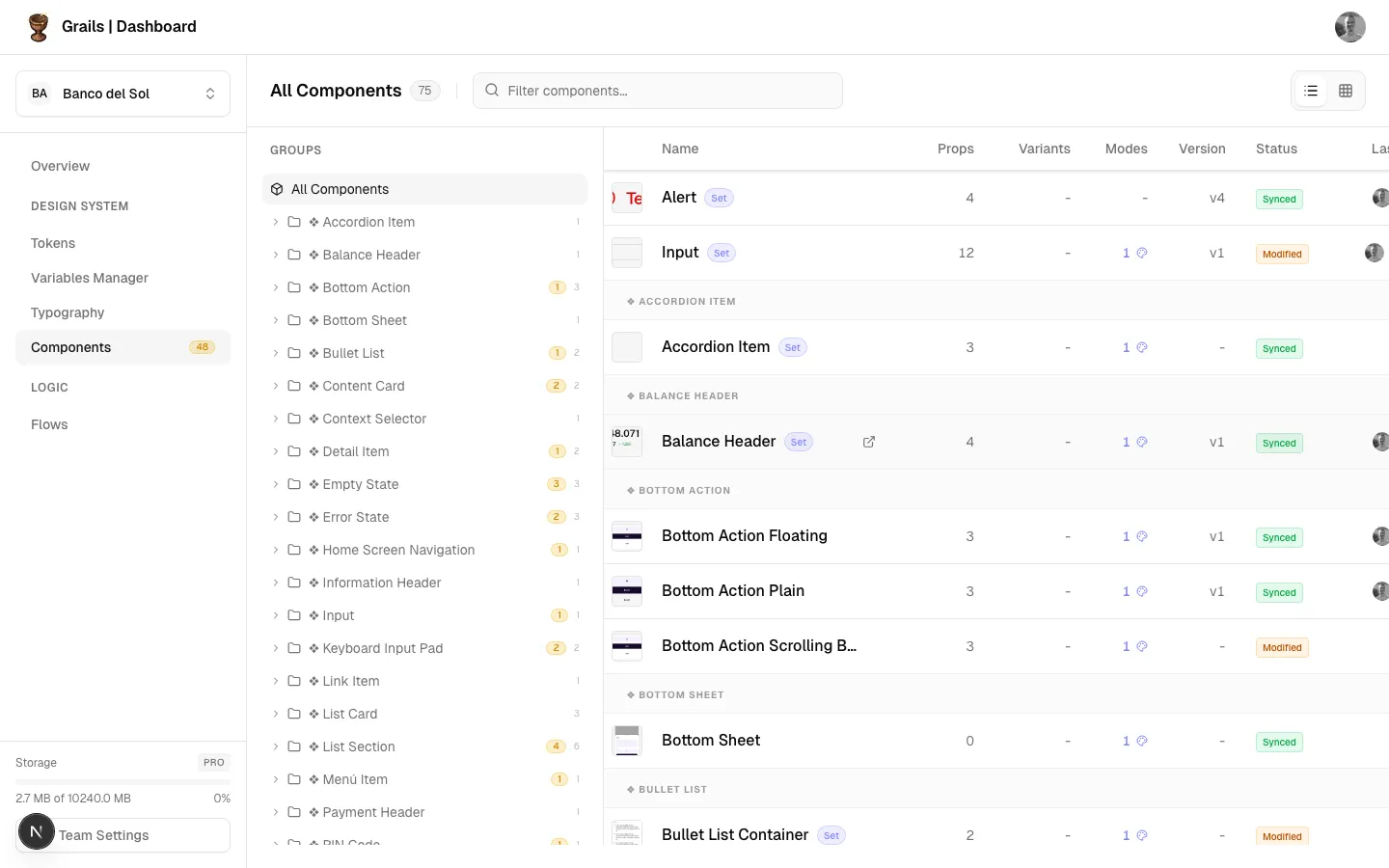Expand the Error State group chevron

(x=277, y=517)
